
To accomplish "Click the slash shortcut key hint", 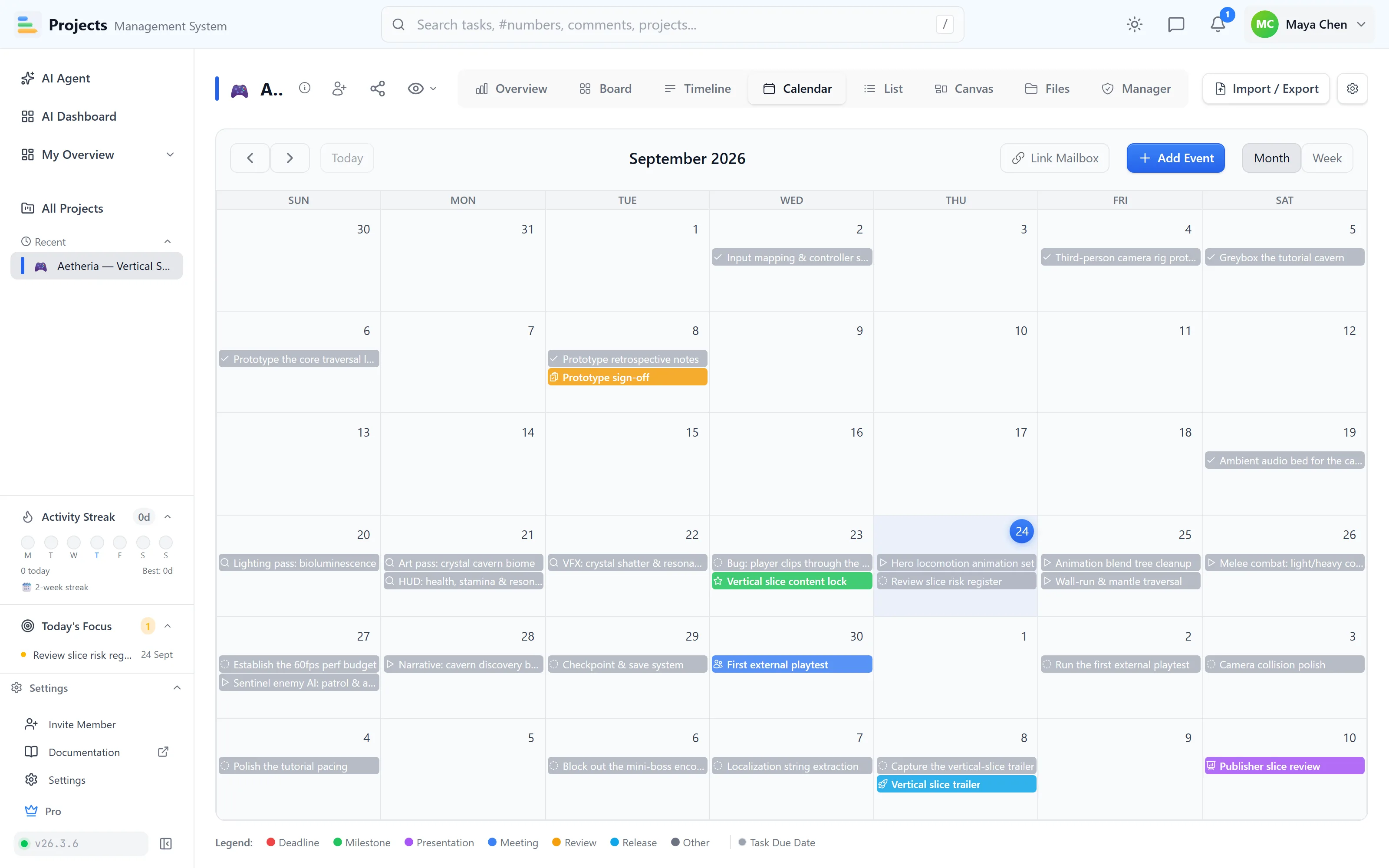I will pyautogui.click(x=945, y=24).
